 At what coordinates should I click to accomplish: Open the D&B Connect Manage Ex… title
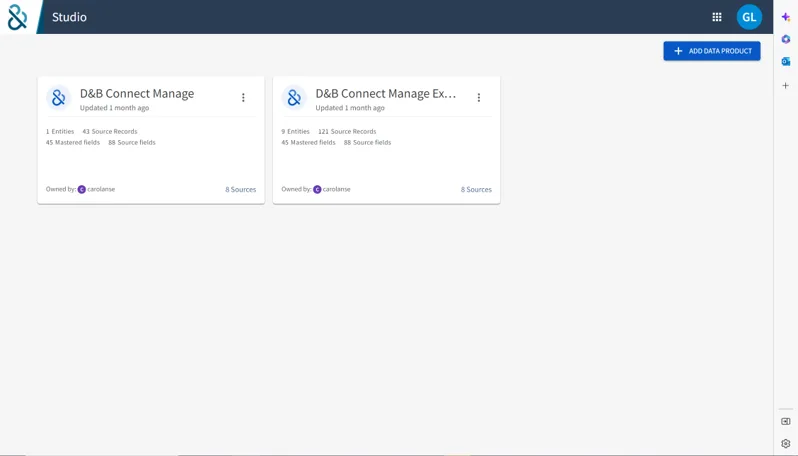386,94
